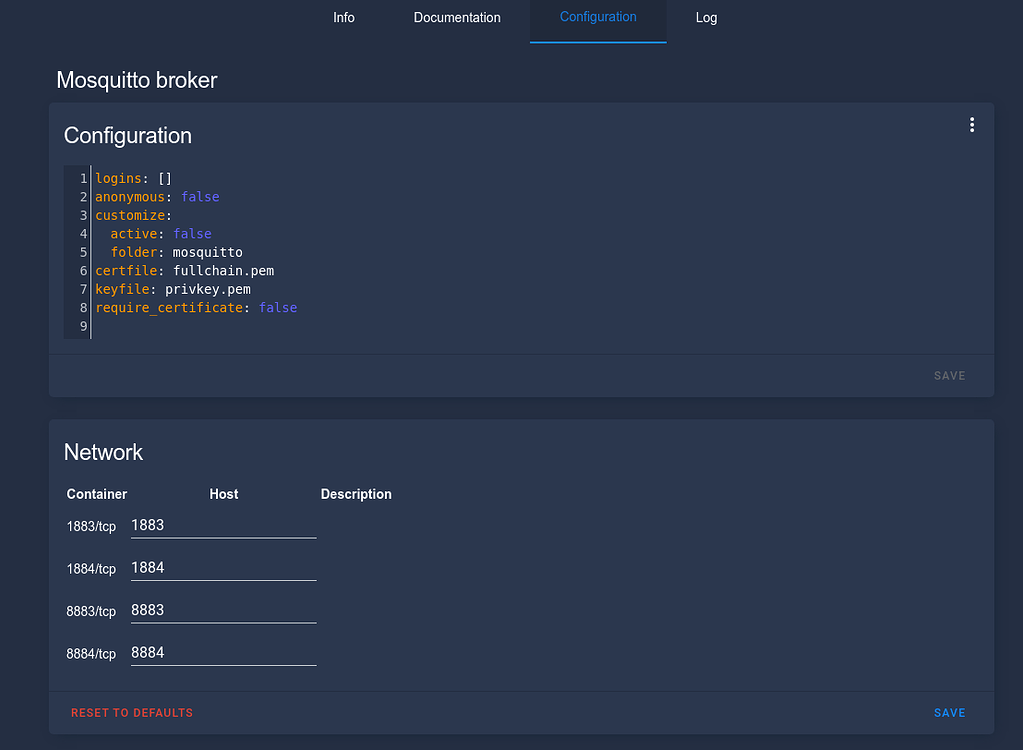1023x750 pixels.
Task: Click the 'anonymous: false' line
Action: point(157,197)
